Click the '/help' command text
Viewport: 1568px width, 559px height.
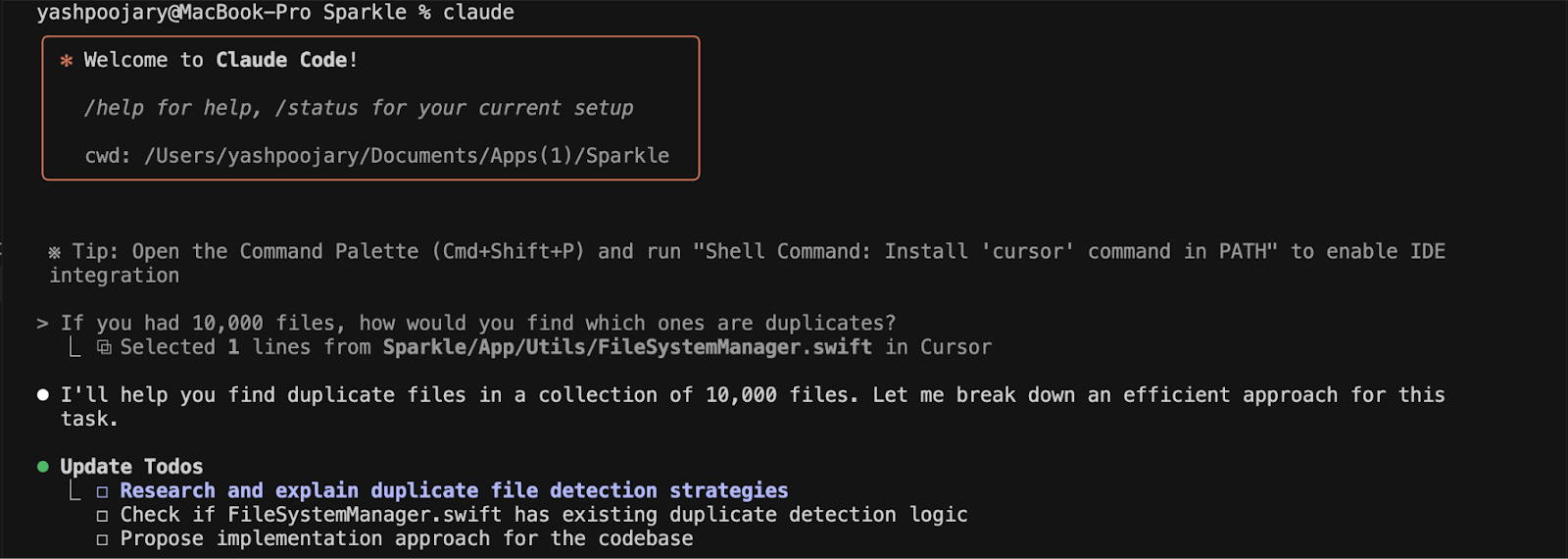(x=114, y=108)
